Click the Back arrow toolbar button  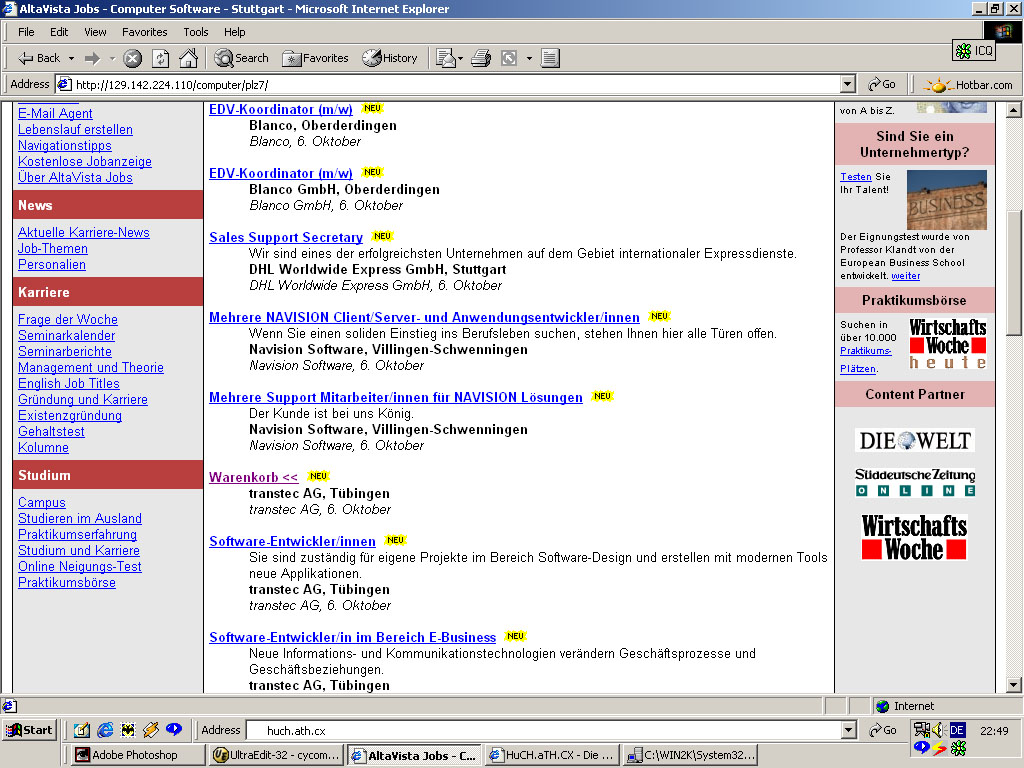39,58
